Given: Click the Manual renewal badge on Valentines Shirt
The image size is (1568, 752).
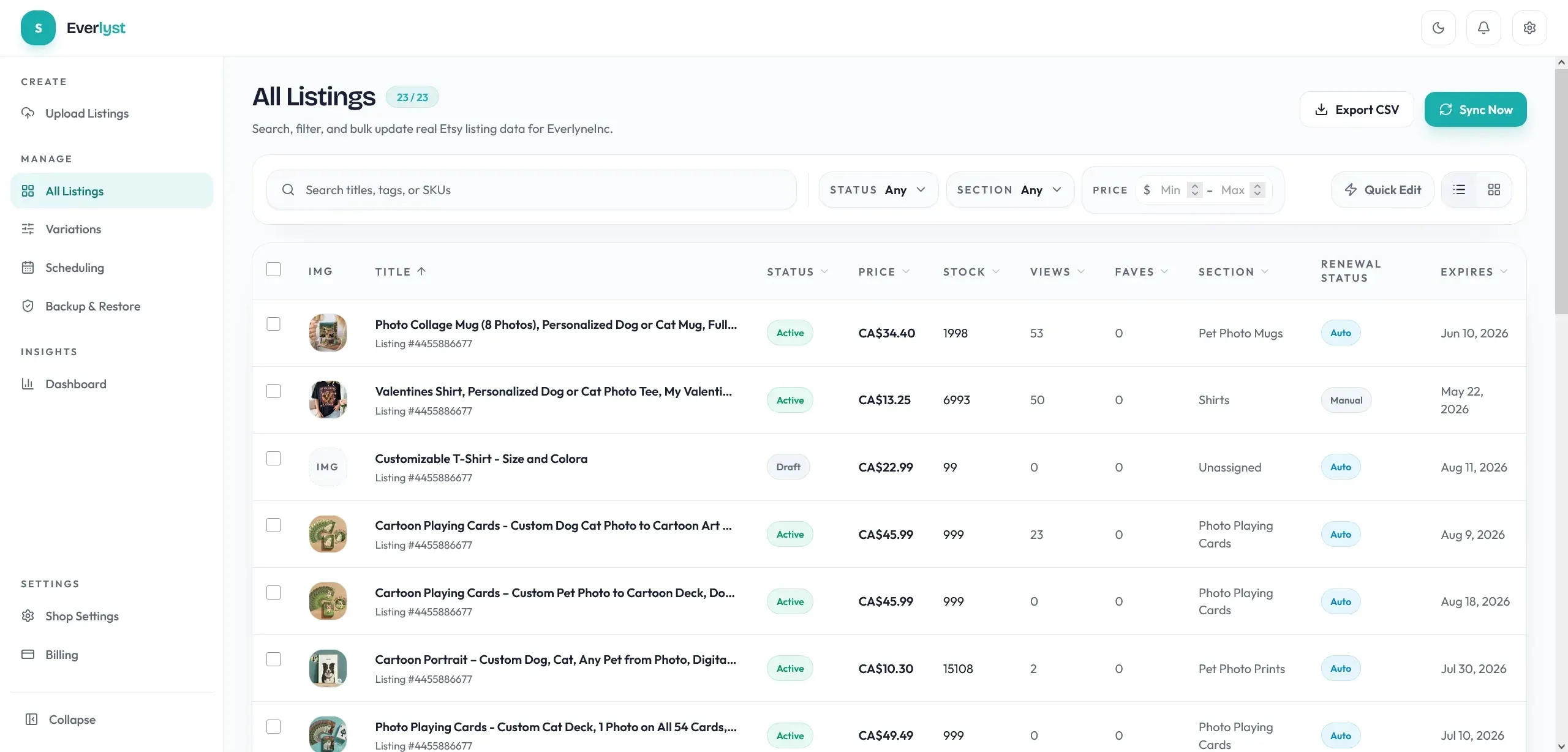Looking at the screenshot, I should coord(1346,400).
